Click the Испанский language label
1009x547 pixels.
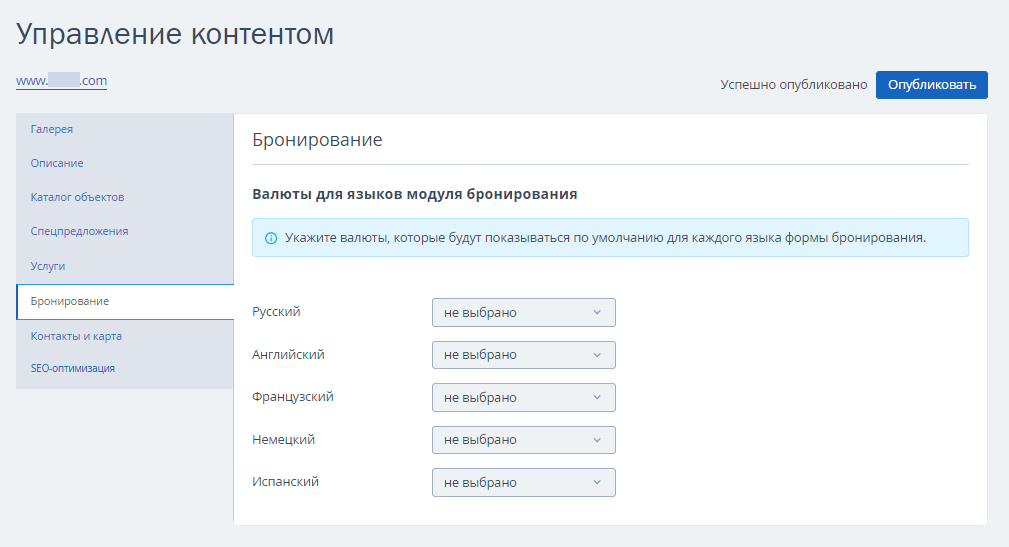pyautogui.click(x=285, y=481)
